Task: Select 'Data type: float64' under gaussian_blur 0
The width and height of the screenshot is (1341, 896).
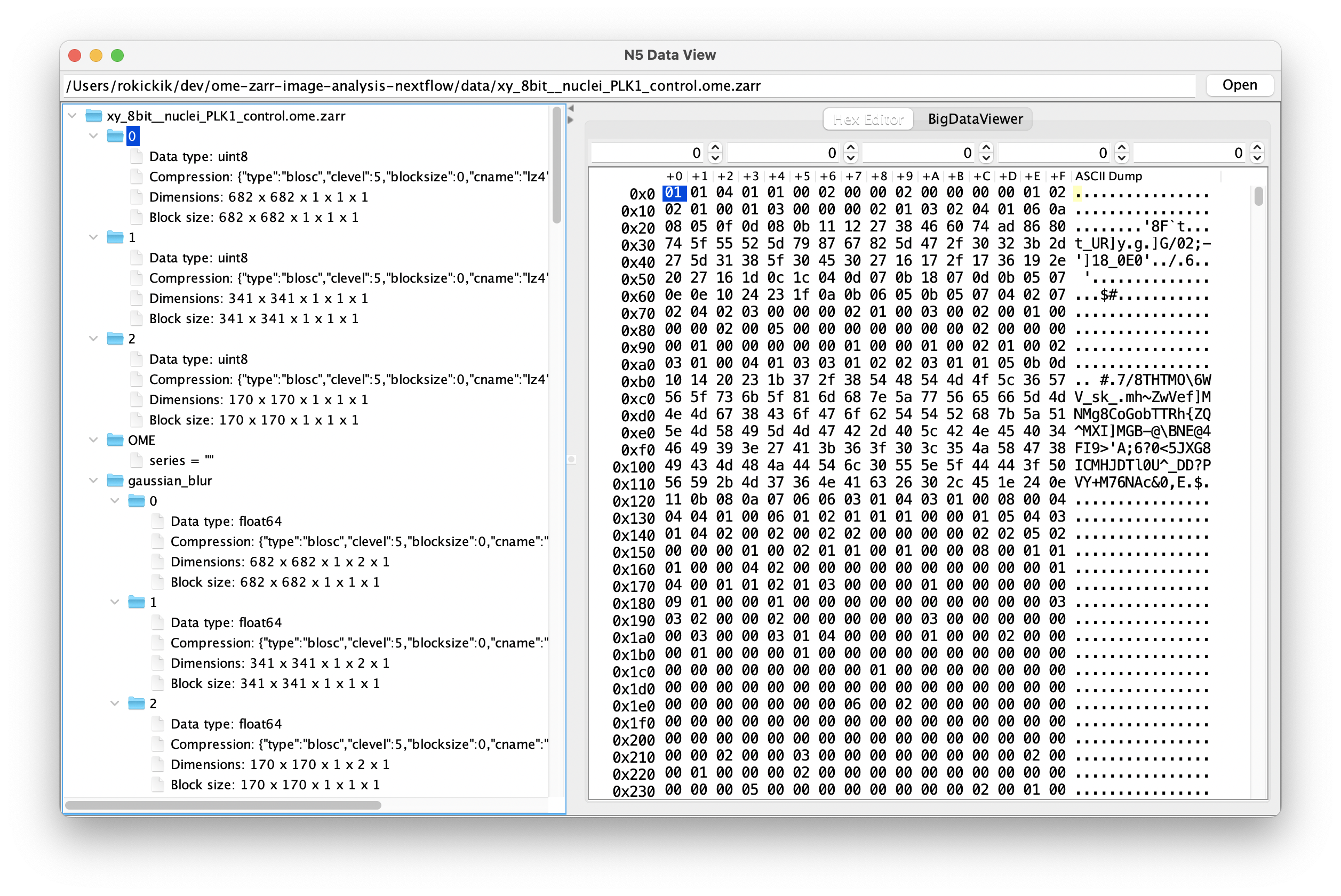Action: click(226, 521)
